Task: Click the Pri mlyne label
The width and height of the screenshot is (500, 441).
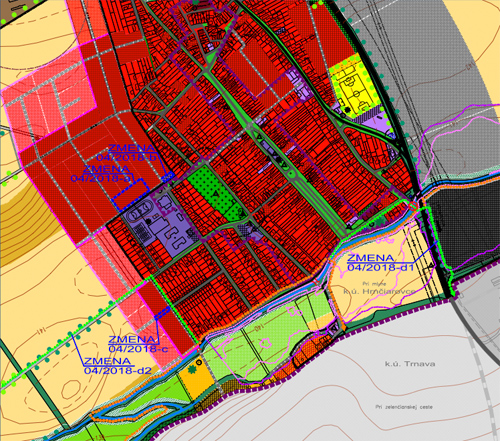Action: coord(374,284)
